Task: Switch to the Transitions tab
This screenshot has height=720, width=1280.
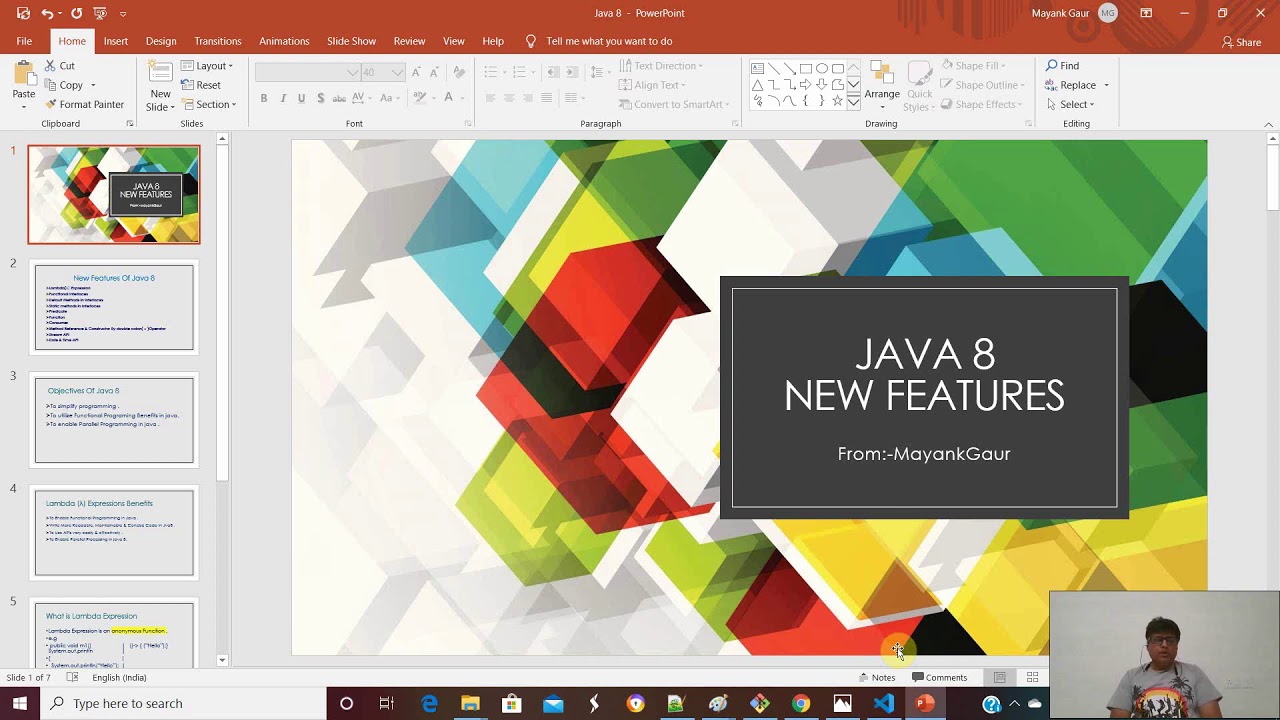Action: 218,41
